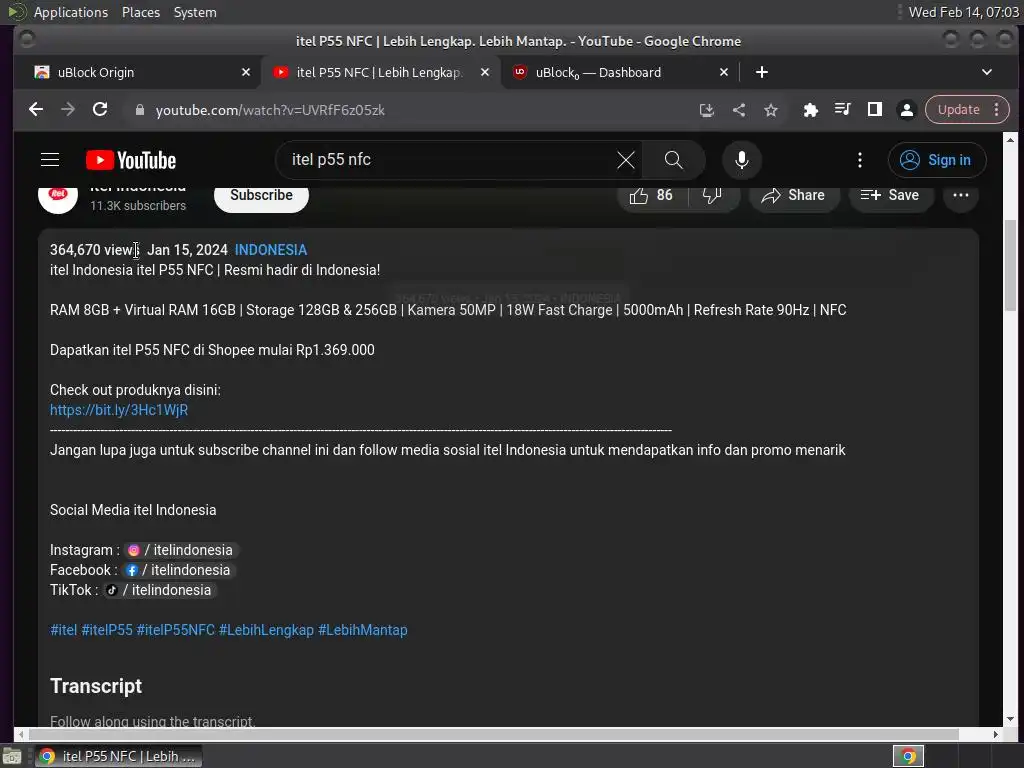The image size is (1024, 768).
Task: Open the #itel hashtag
Action: [63, 630]
